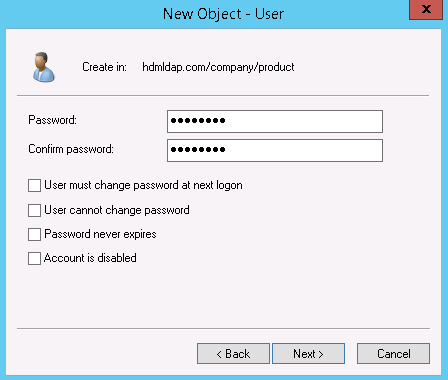The height and width of the screenshot is (380, 448).
Task: Tick the 'Account is disabled' checkbox square
Action: pyautogui.click(x=34, y=258)
